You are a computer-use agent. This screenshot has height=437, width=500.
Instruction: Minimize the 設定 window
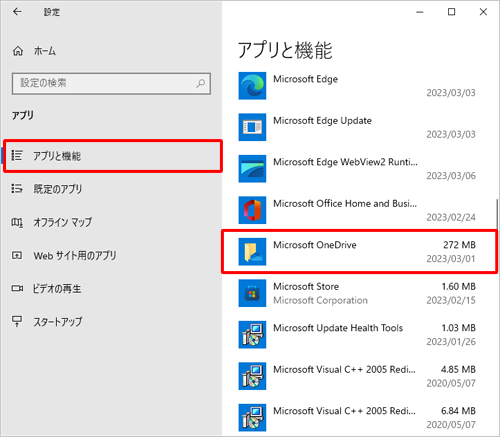point(420,12)
